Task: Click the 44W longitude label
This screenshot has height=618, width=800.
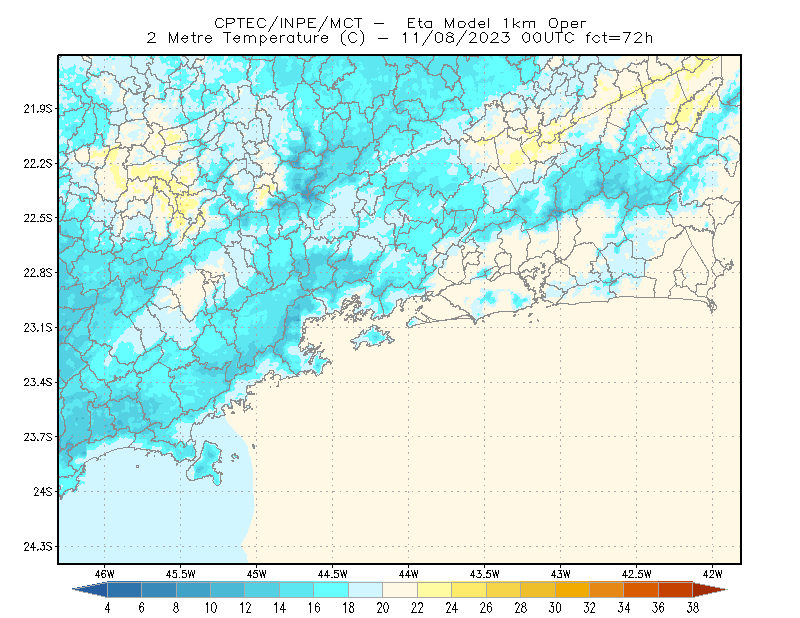Action: pyautogui.click(x=408, y=574)
